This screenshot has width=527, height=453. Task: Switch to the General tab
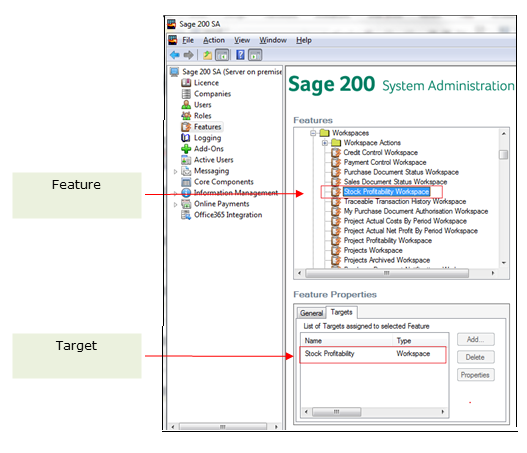pos(312,313)
